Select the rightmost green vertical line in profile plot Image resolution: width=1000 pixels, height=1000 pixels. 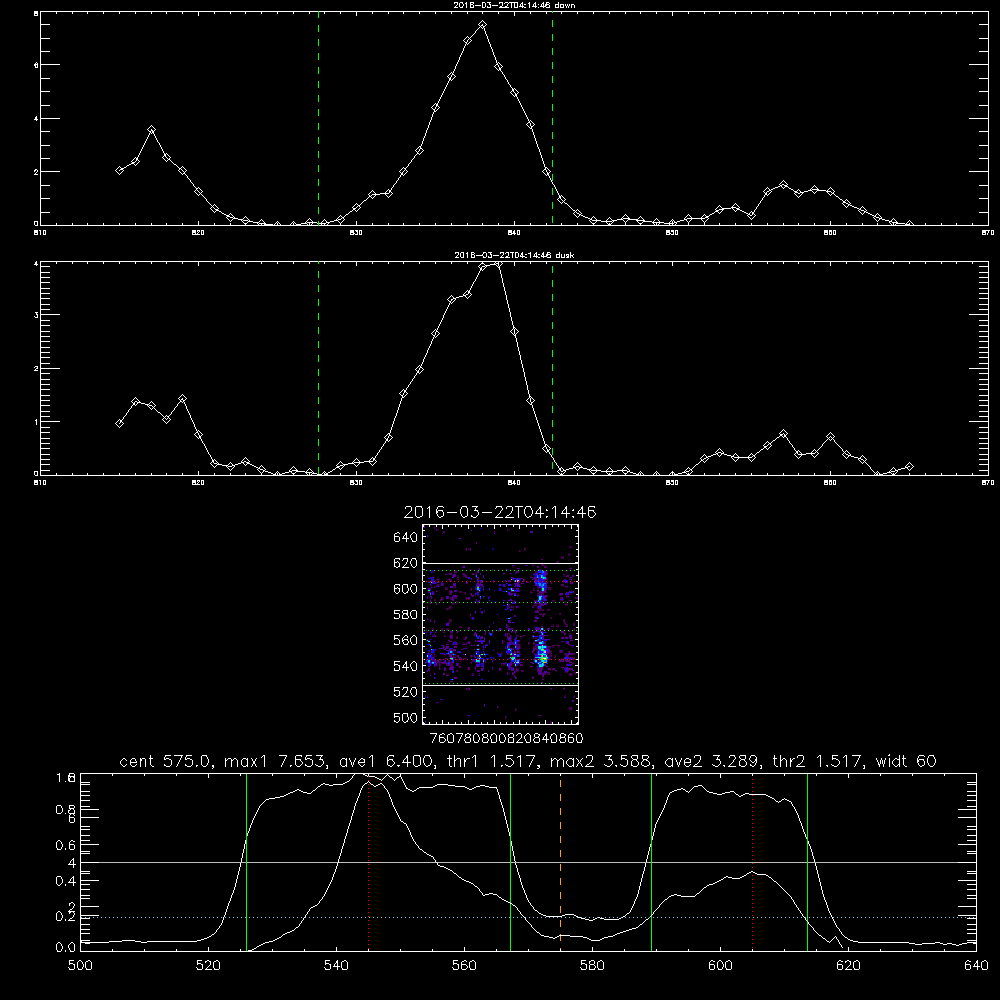tap(807, 862)
